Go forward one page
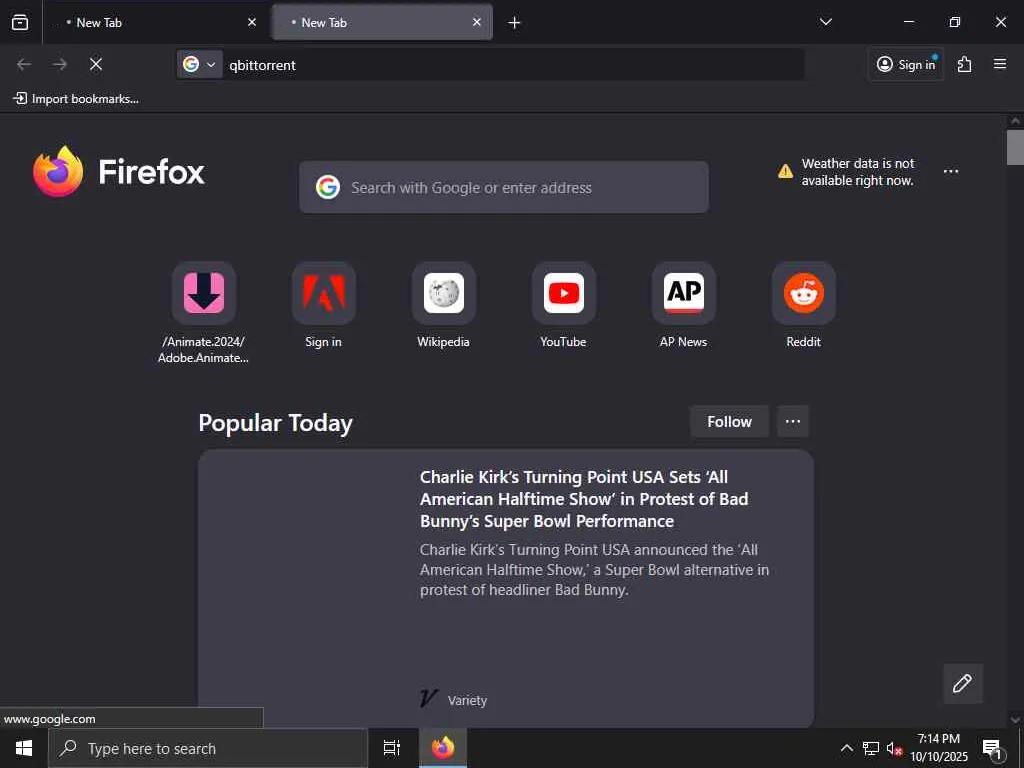 [x=60, y=64]
